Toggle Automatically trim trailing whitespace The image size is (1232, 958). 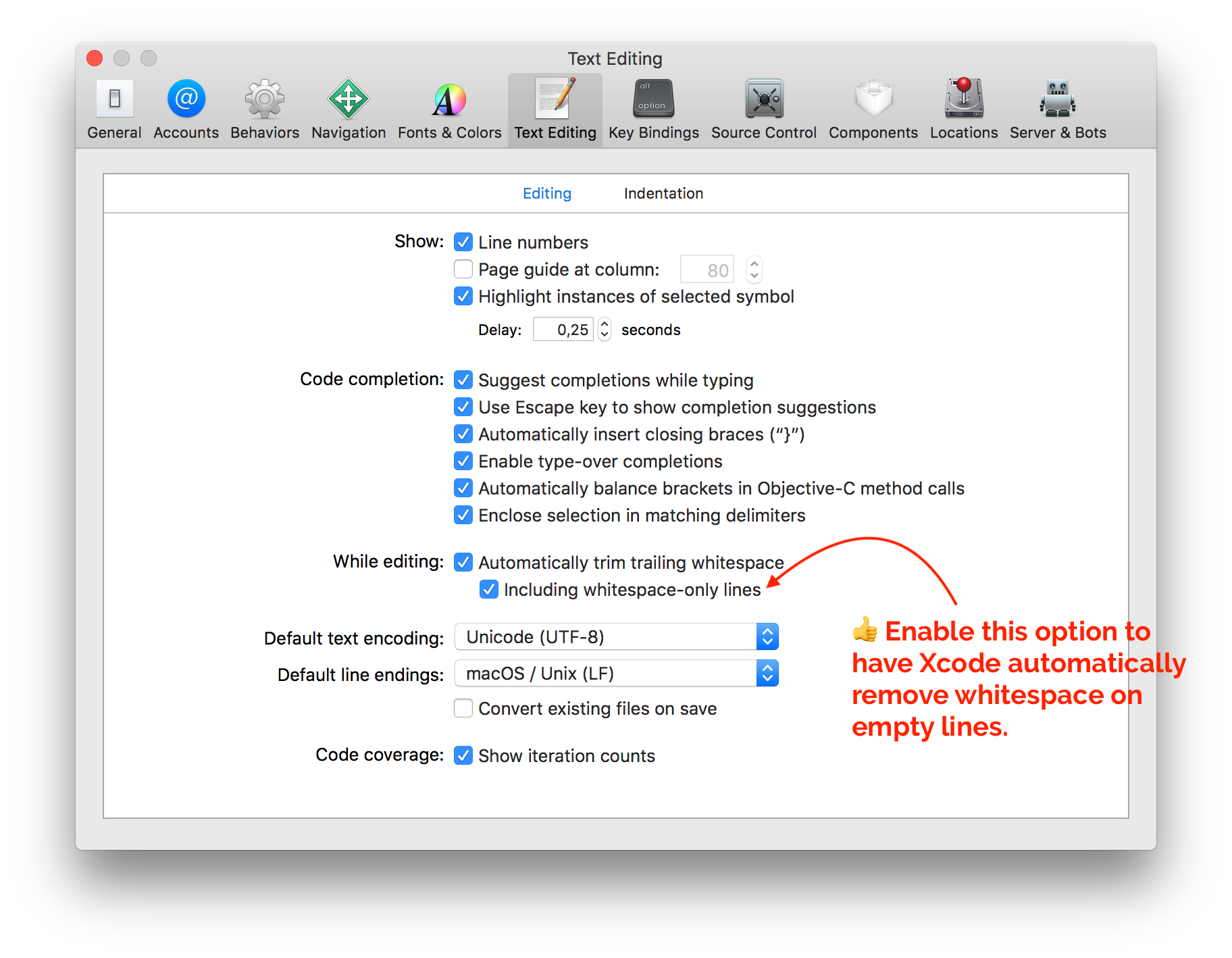[463, 562]
